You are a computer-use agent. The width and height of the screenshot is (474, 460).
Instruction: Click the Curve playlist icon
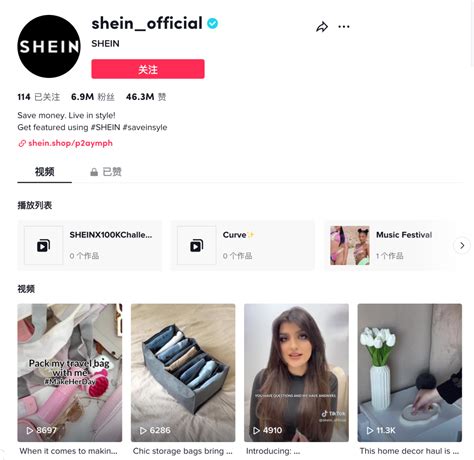196,246
